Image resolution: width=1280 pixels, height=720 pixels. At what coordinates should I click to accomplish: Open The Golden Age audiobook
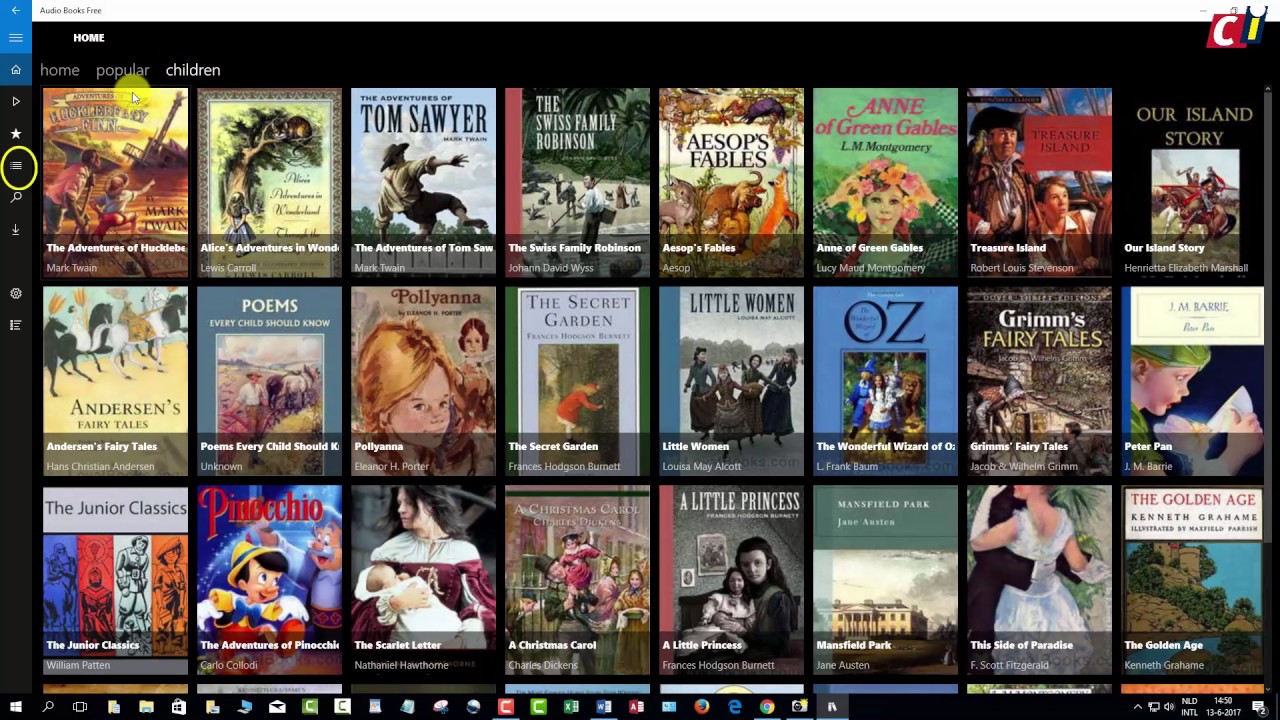(x=1192, y=580)
